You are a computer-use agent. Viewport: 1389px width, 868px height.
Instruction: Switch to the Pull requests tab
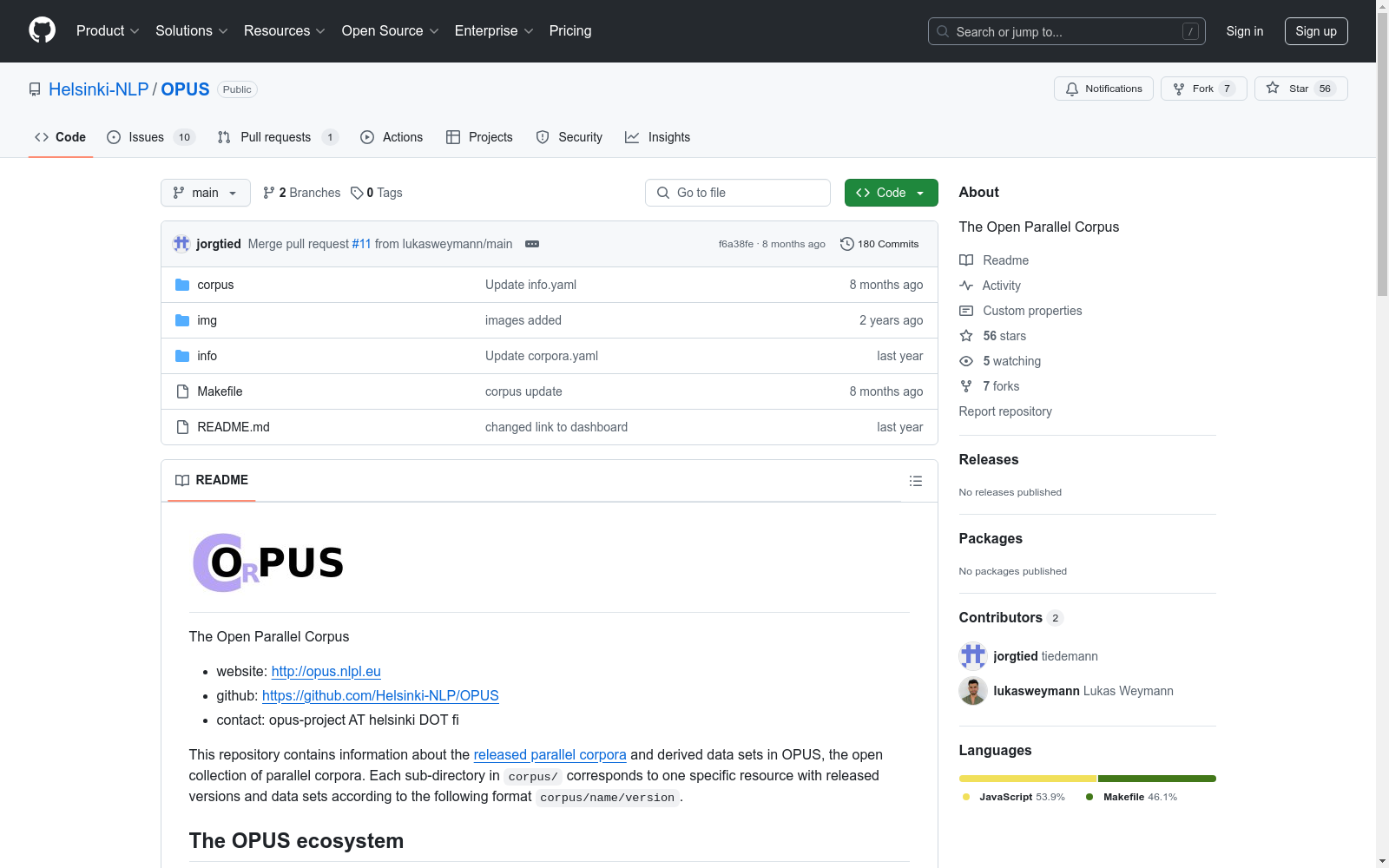coord(278,137)
